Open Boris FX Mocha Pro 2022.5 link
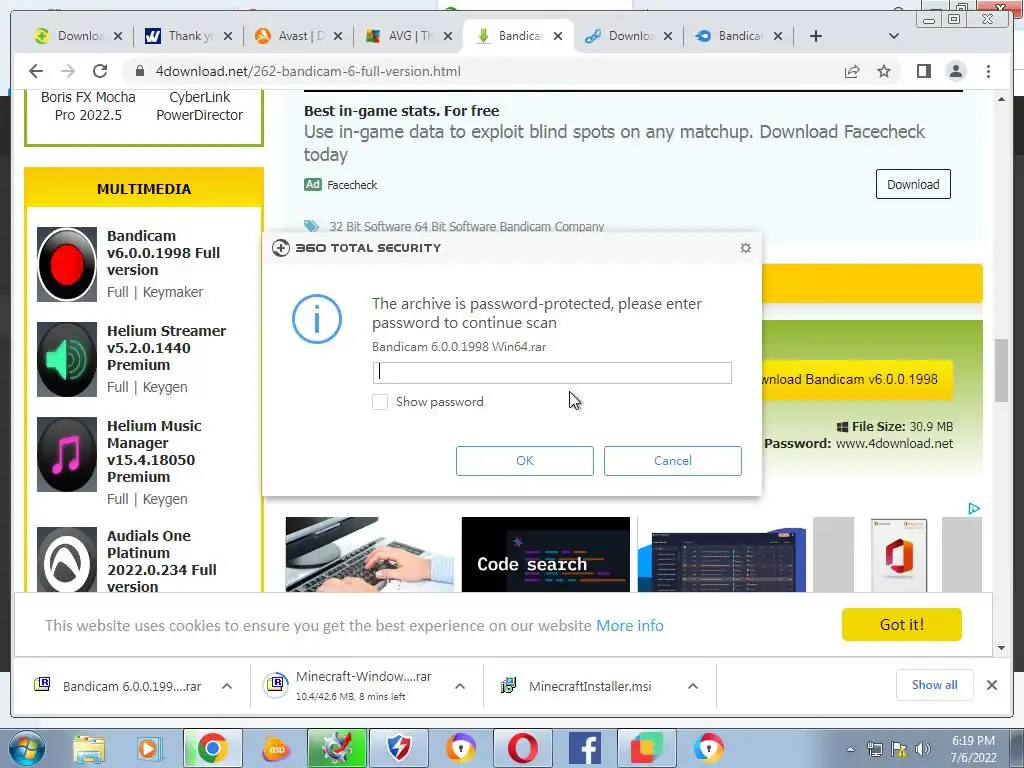The image size is (1024, 768). (88, 106)
